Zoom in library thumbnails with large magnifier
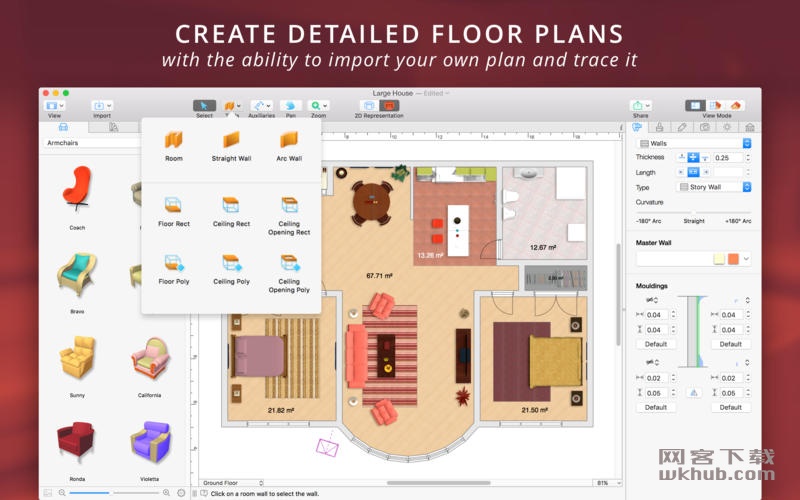Image resolution: width=800 pixels, height=500 pixels. pos(166,493)
